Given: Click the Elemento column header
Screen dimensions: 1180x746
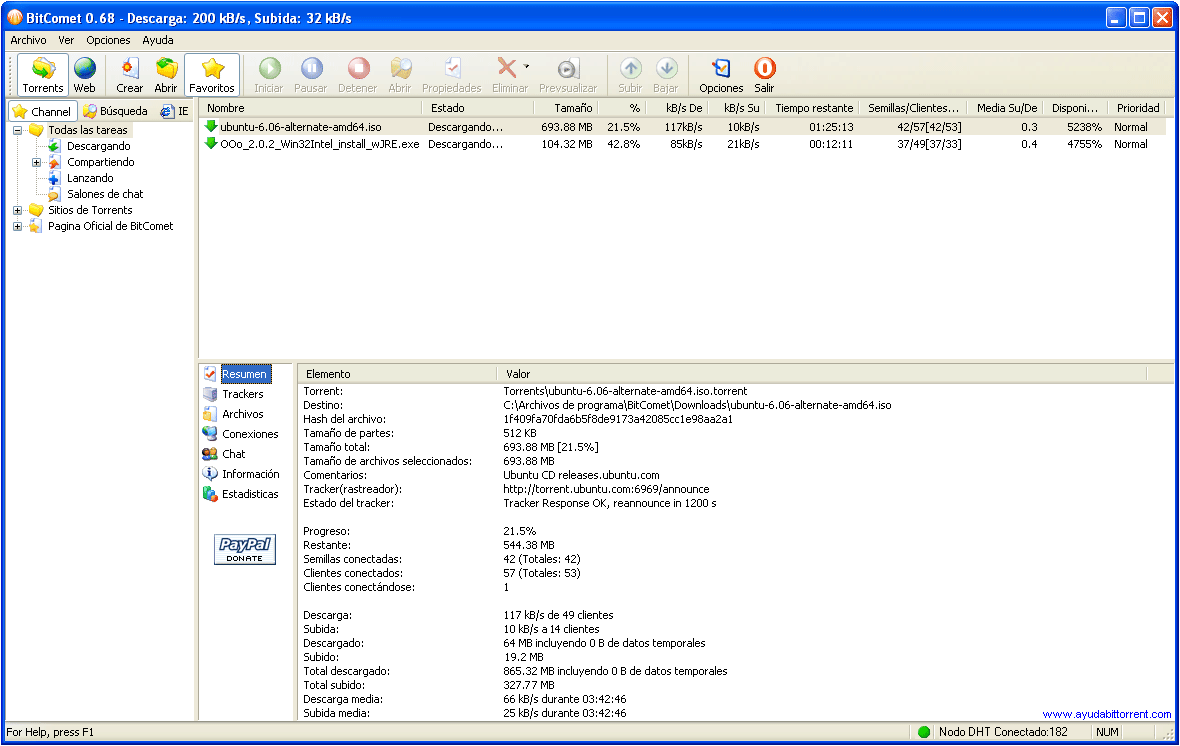Looking at the screenshot, I should [x=397, y=374].
